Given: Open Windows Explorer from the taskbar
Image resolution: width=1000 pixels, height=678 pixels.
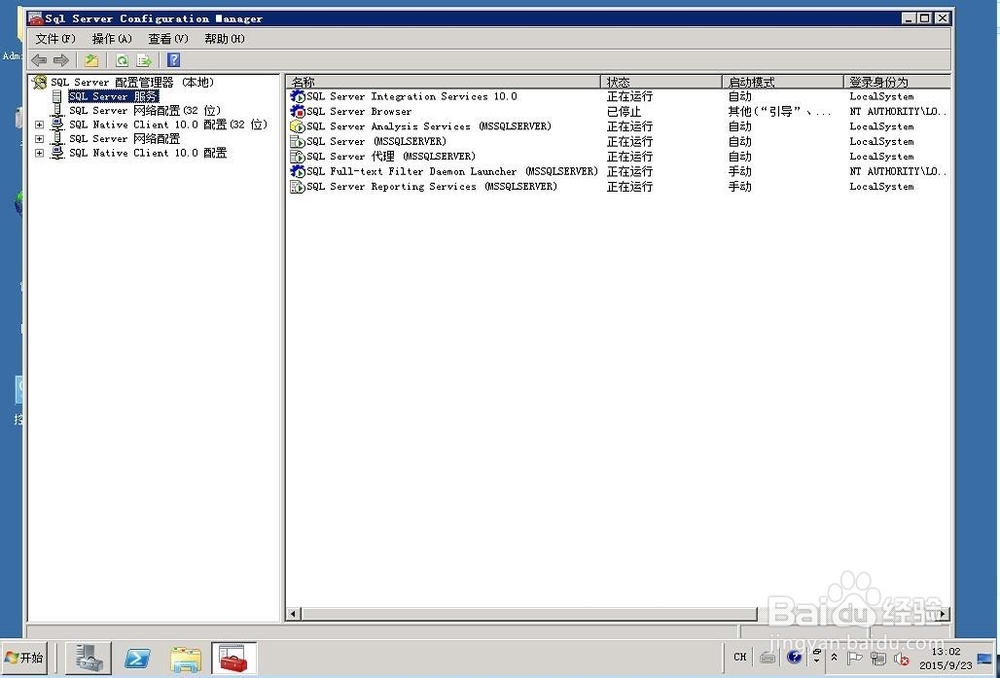Looking at the screenshot, I should coord(186,659).
